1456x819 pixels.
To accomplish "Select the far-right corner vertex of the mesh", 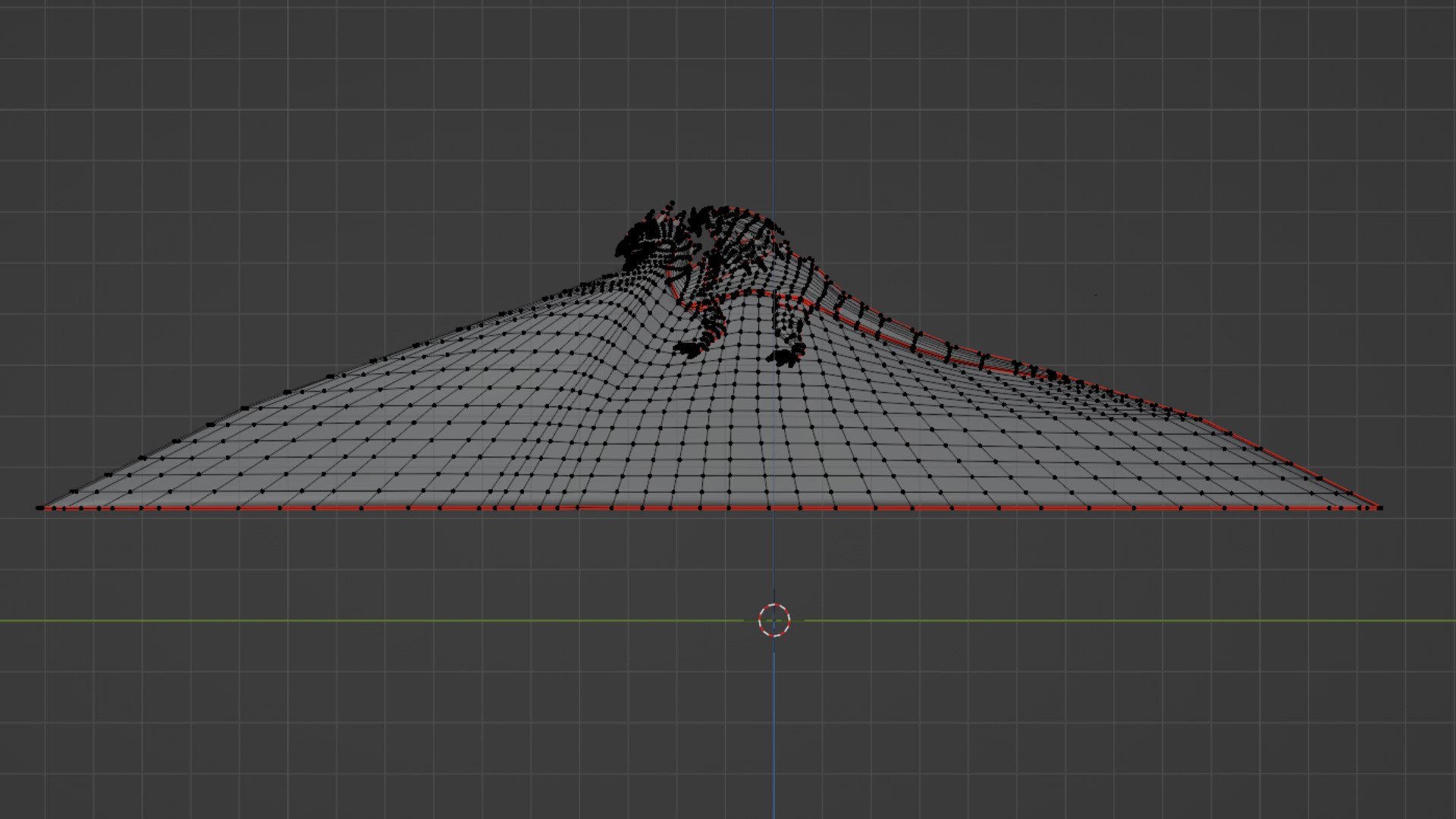I will coord(1379,508).
